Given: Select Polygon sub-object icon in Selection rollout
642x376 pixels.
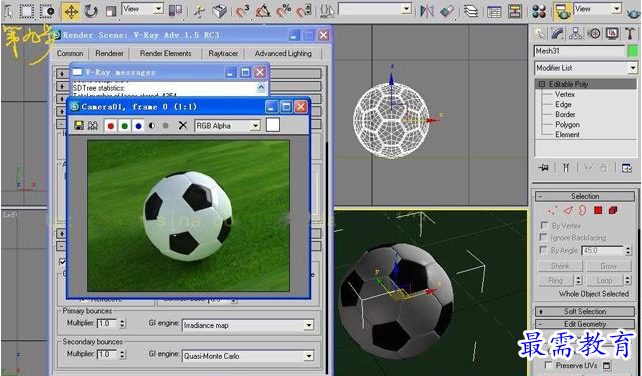Looking at the screenshot, I should pos(598,211).
